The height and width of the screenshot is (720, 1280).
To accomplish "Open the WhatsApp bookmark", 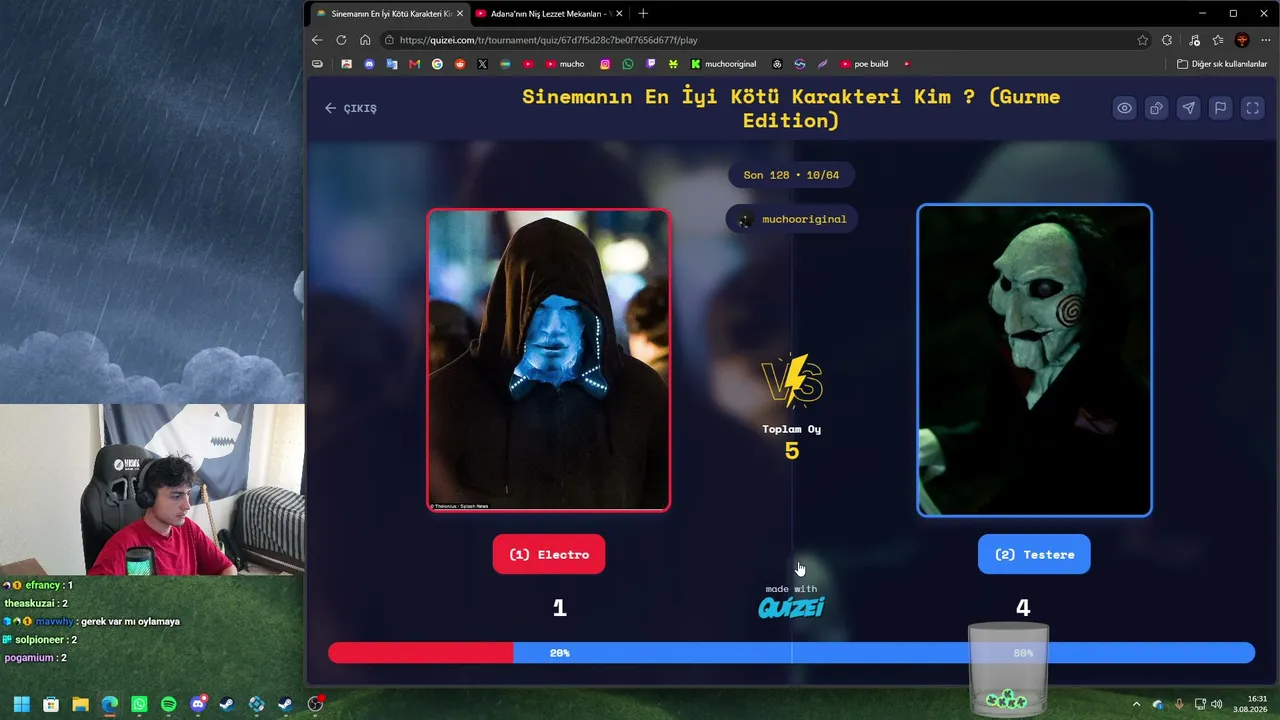I will coord(628,64).
